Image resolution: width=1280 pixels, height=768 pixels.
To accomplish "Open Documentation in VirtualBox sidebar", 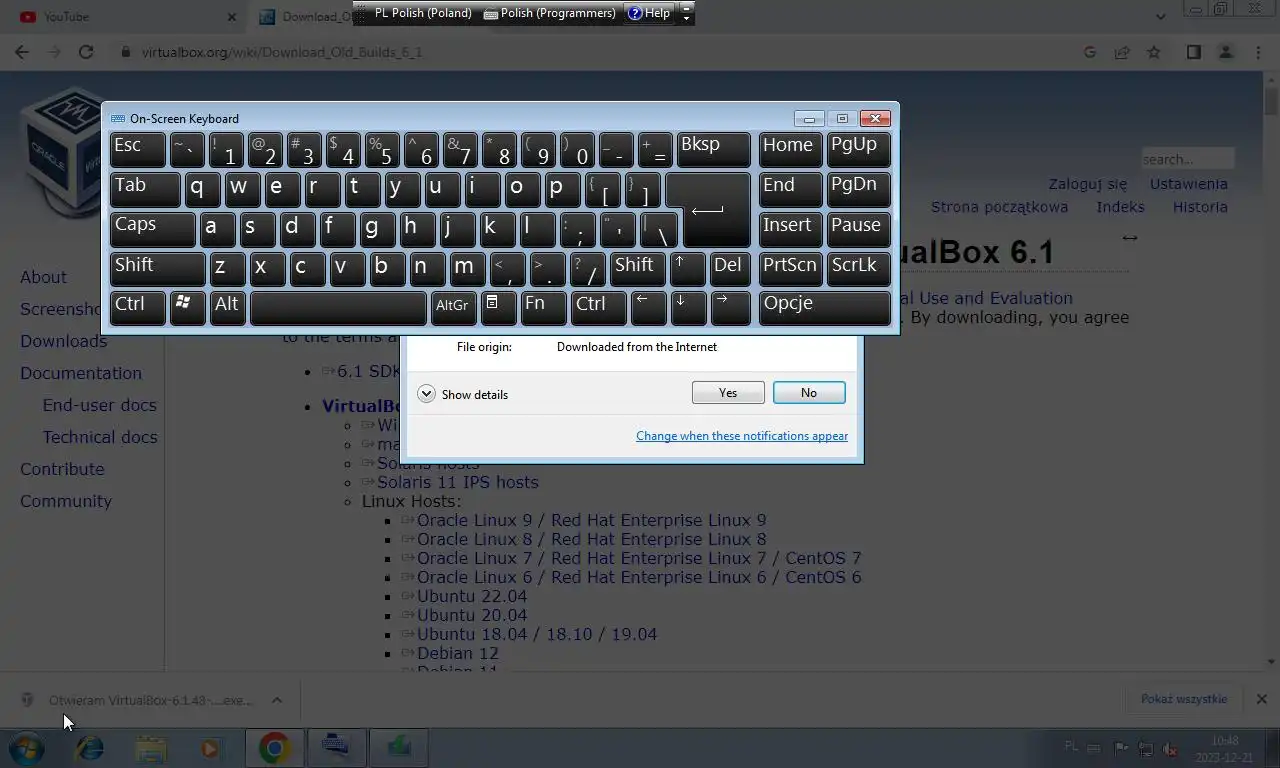I will (81, 373).
